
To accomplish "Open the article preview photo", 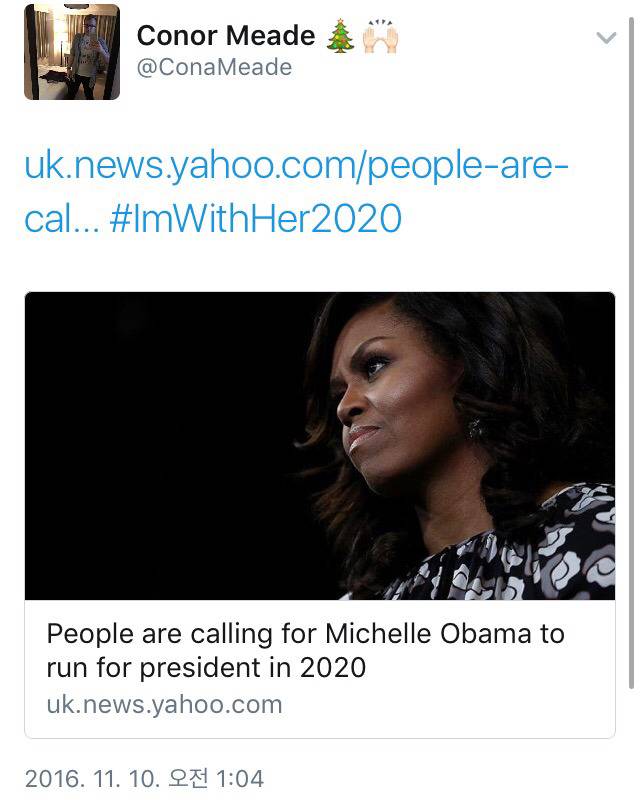I will click(x=319, y=445).
